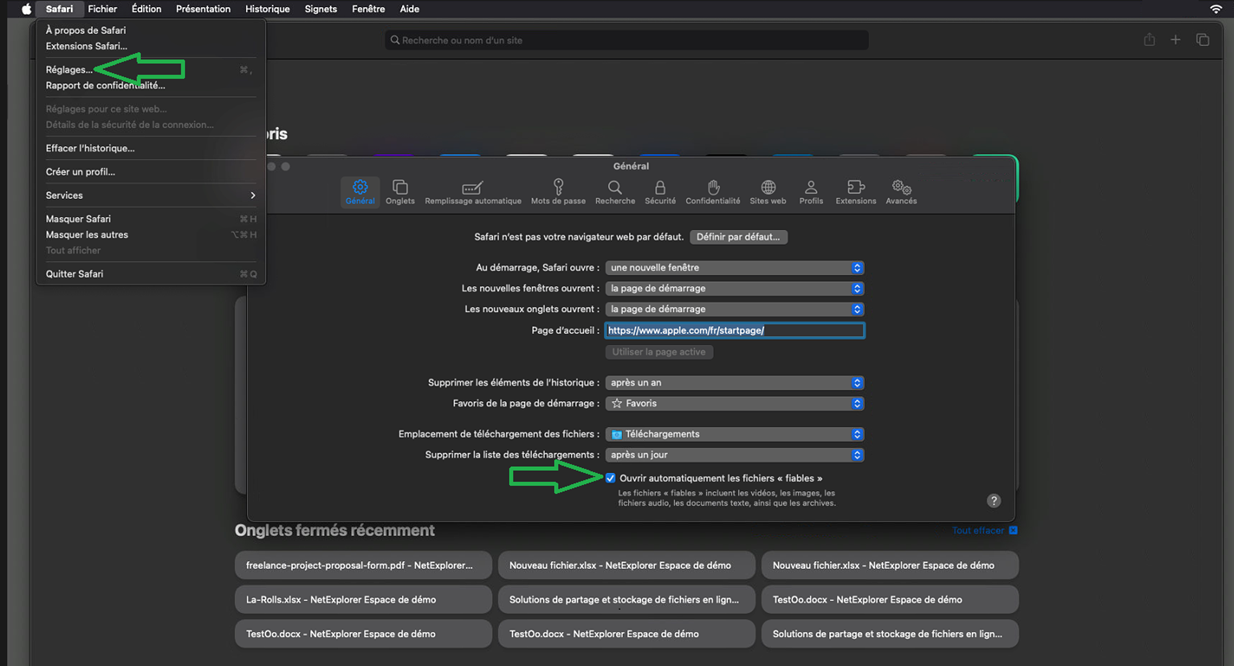Show the tab overview in Safari's toolbar

[1203, 40]
